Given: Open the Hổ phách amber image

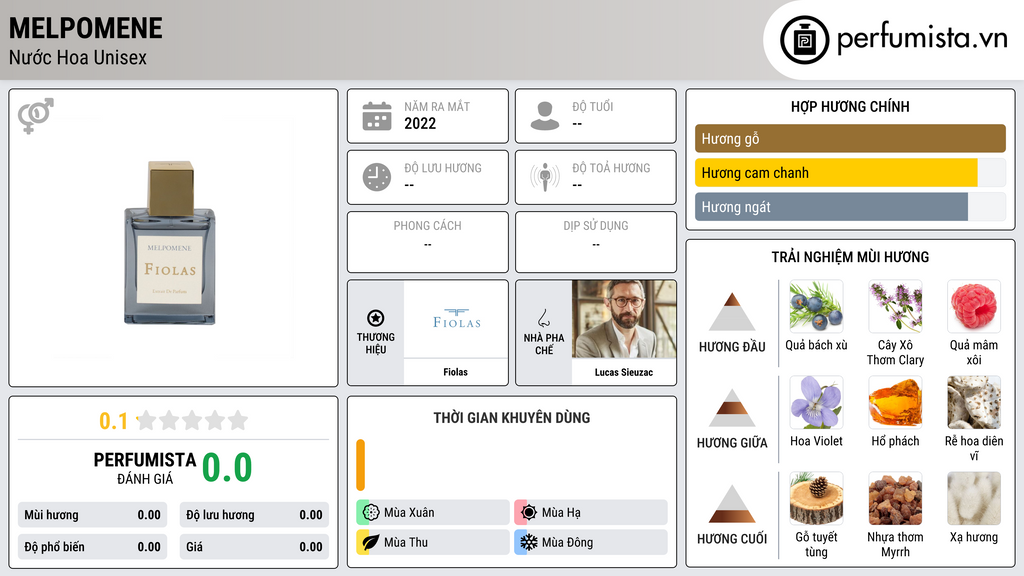Looking at the screenshot, I should pos(895,402).
